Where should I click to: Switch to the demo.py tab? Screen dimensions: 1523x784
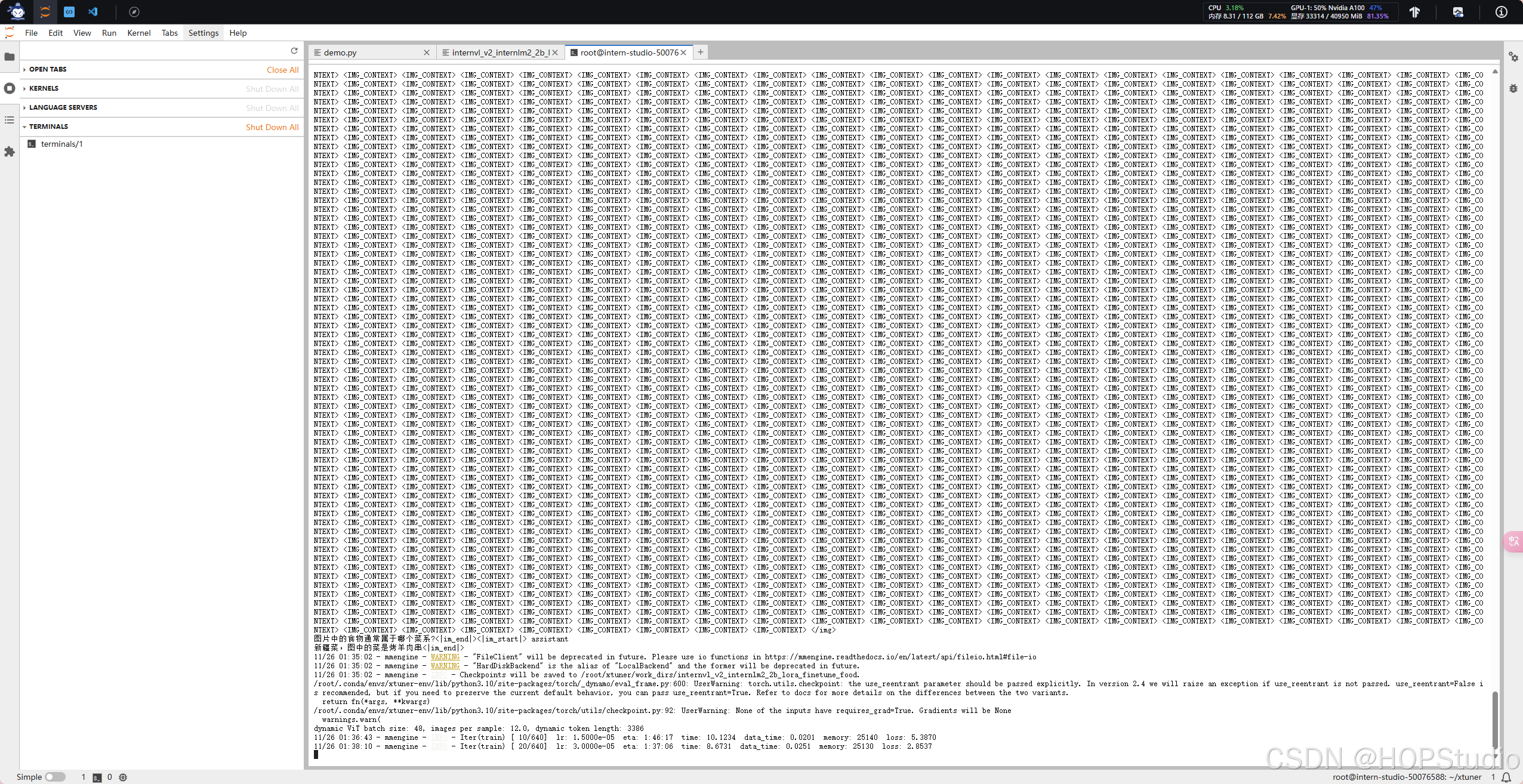(340, 53)
